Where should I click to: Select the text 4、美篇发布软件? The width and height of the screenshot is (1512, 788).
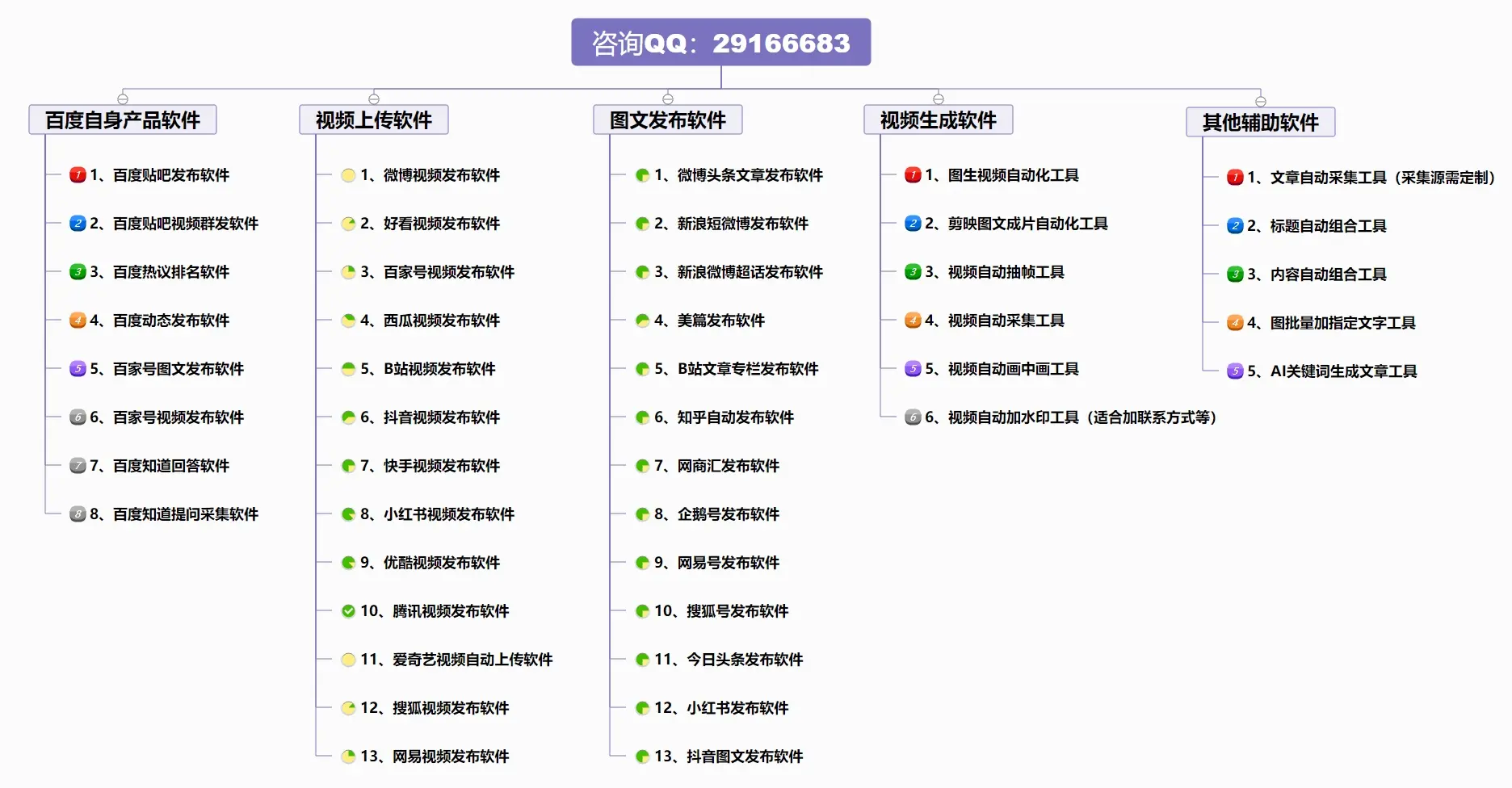coord(710,321)
